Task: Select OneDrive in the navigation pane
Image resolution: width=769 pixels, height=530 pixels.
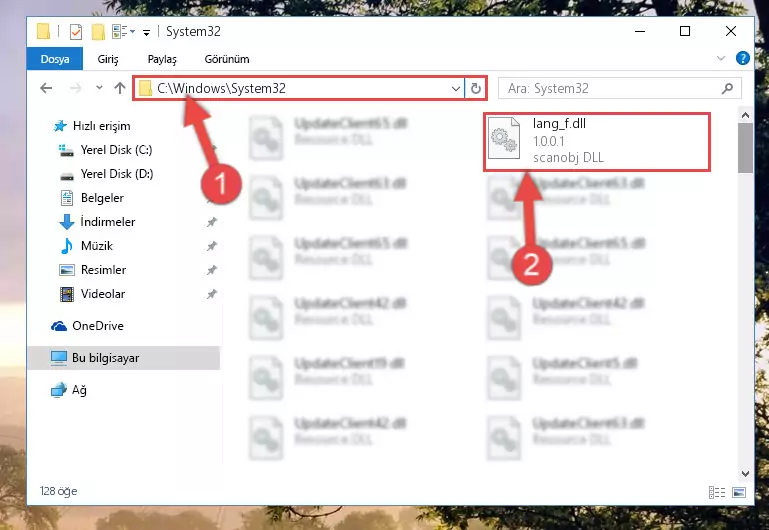Action: (98, 326)
